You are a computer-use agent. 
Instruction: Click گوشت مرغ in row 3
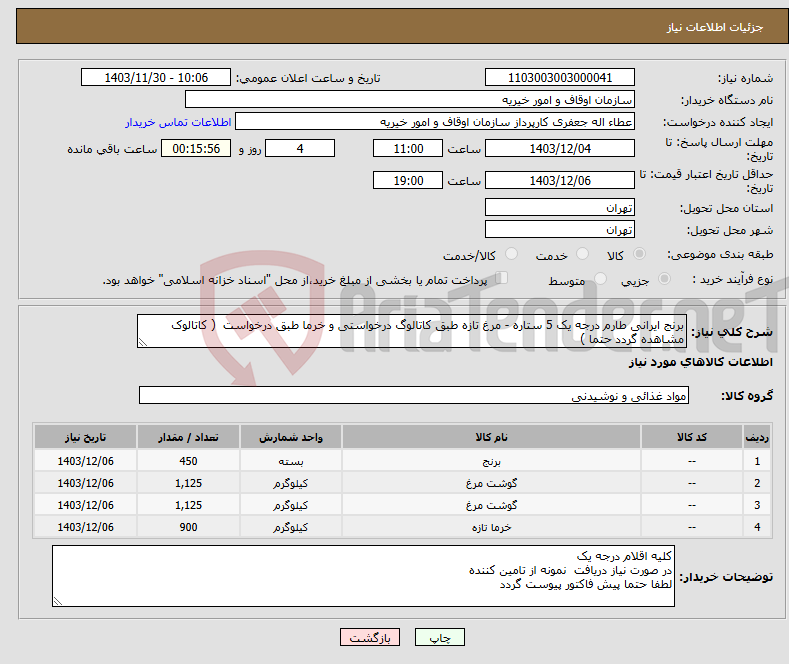point(491,506)
